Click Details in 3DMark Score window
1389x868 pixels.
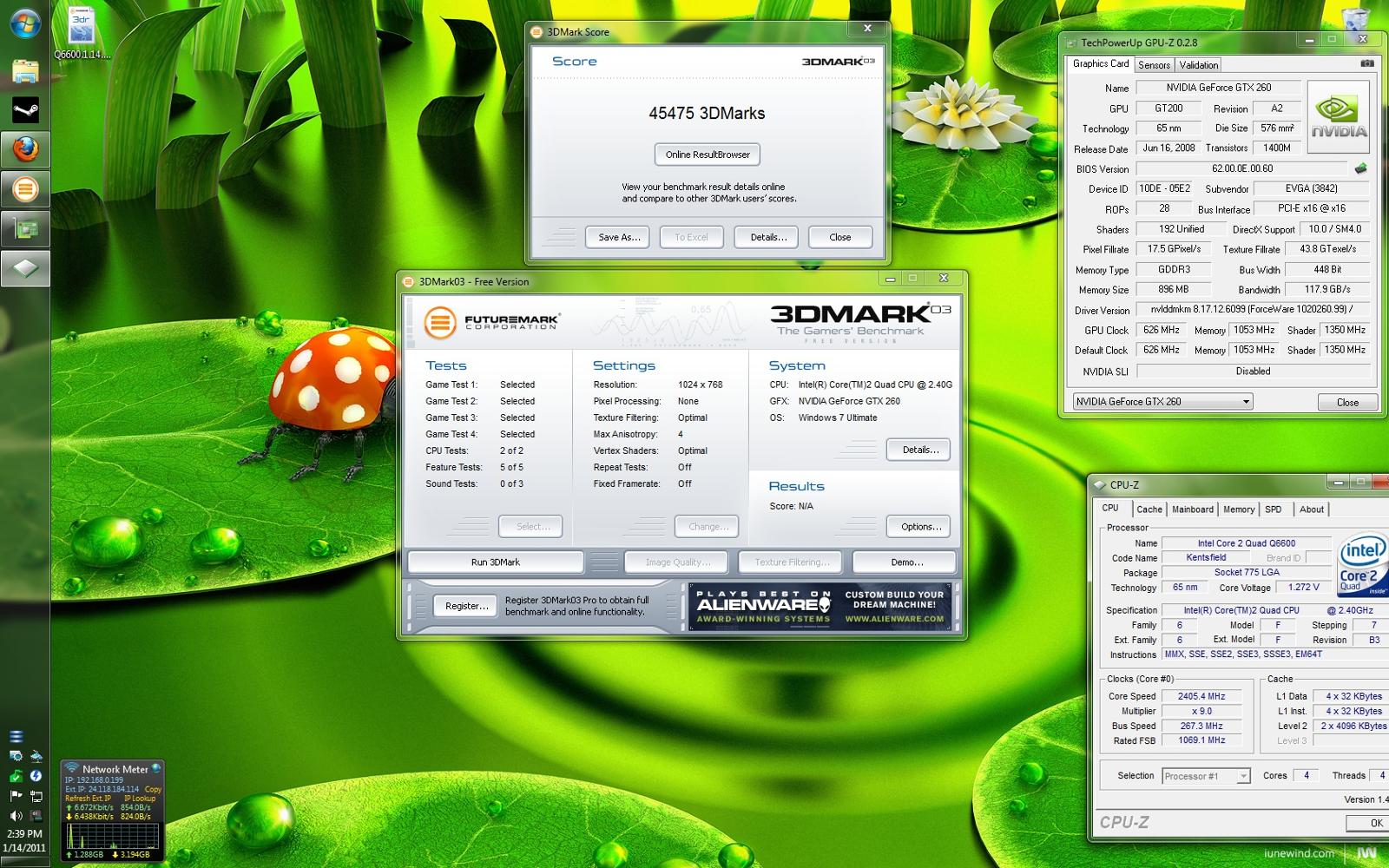point(767,237)
